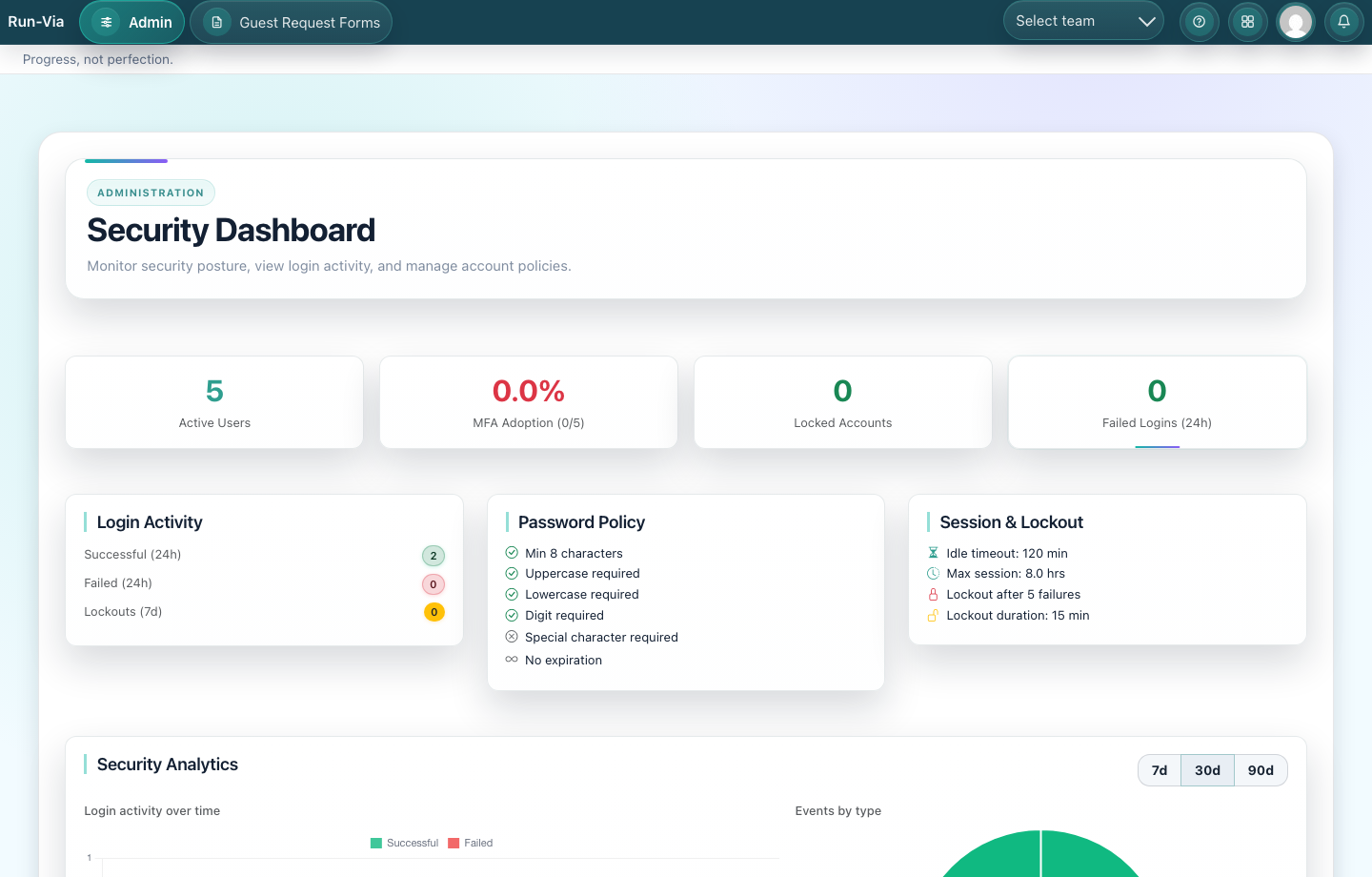Click the Idle timeout: 120 min text
Image resolution: width=1372 pixels, height=877 pixels.
click(1007, 553)
